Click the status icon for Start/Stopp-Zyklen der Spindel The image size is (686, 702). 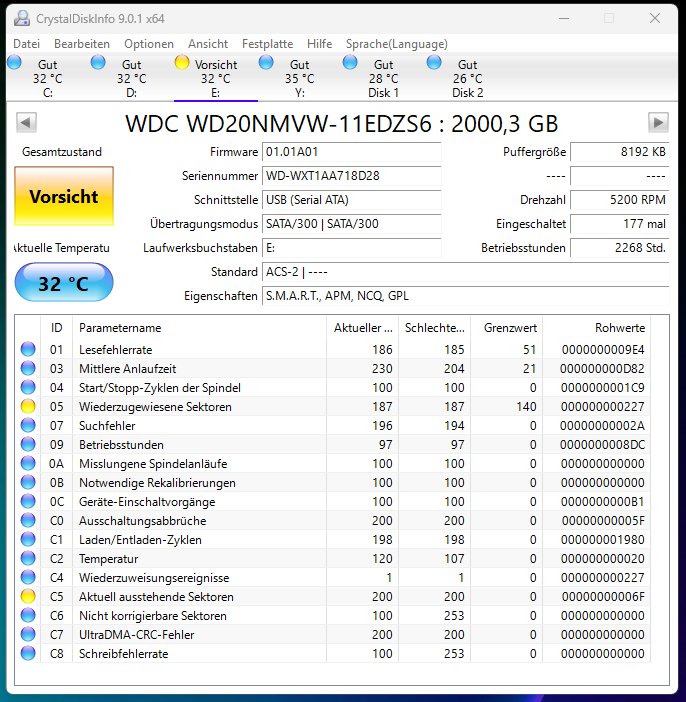(28, 387)
